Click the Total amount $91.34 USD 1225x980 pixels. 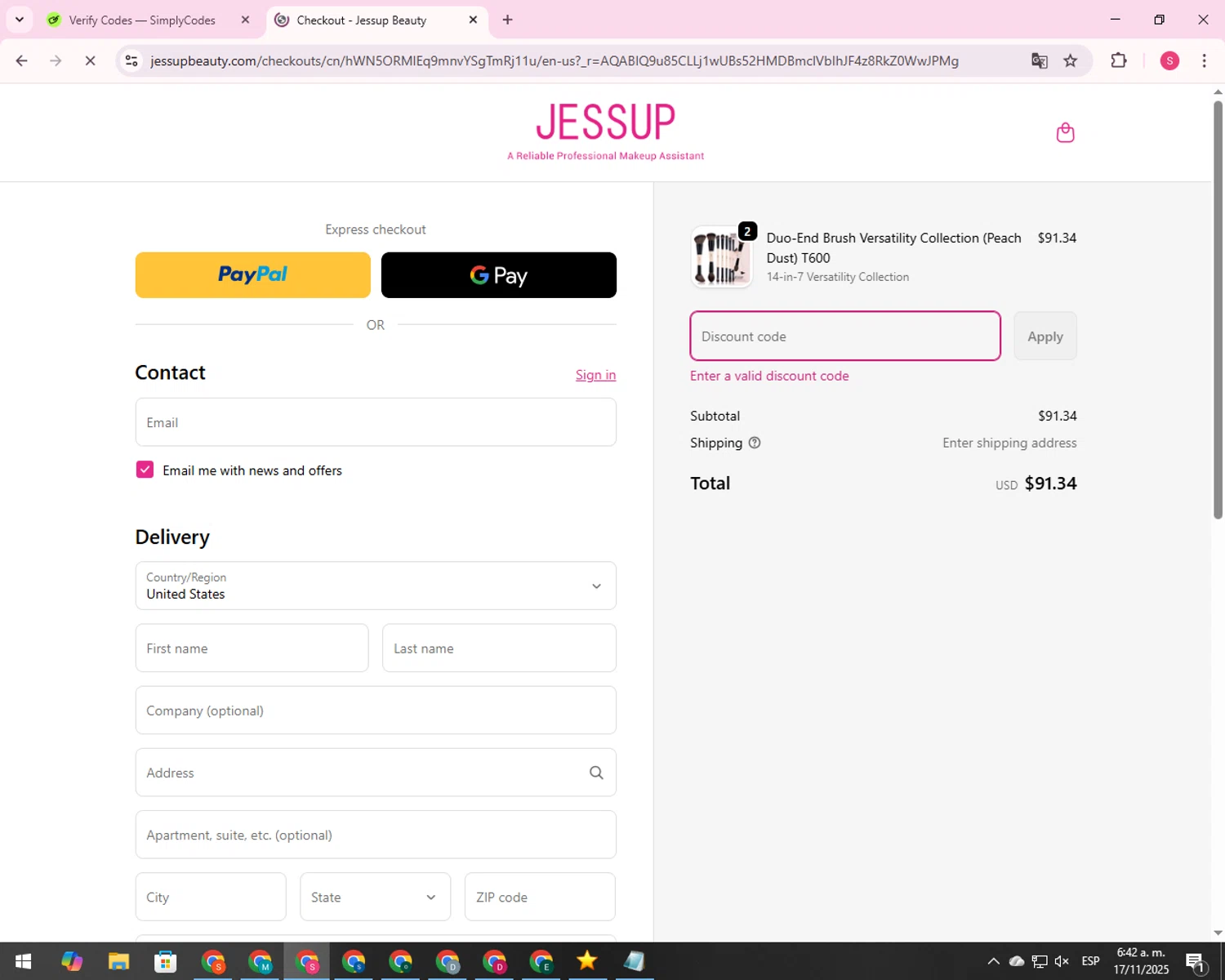(1036, 483)
